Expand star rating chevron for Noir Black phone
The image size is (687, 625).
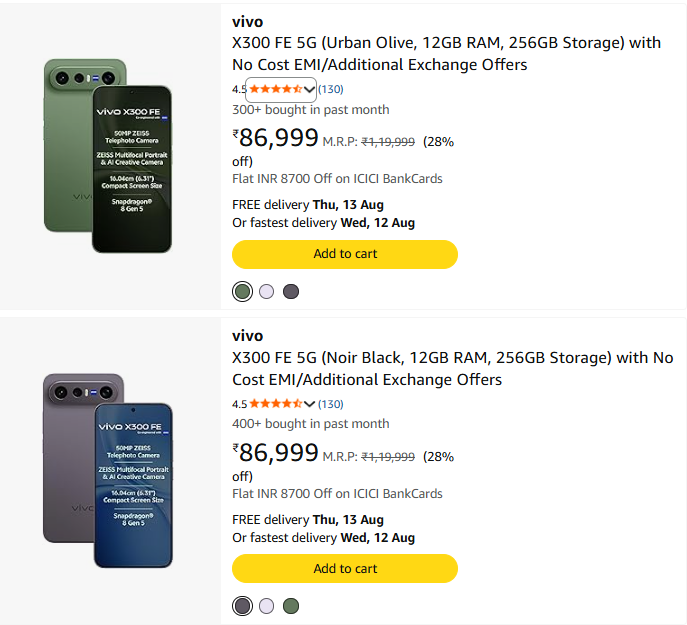point(309,404)
